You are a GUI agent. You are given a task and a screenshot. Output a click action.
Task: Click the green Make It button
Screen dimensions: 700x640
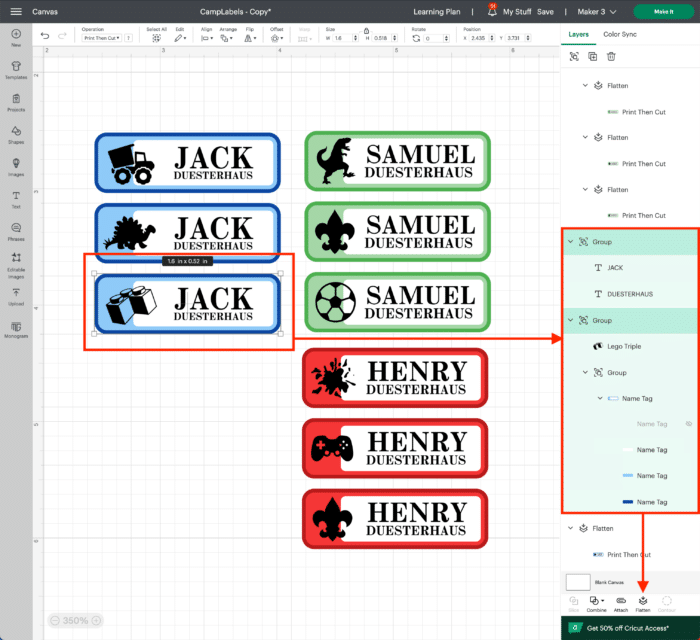click(x=663, y=11)
